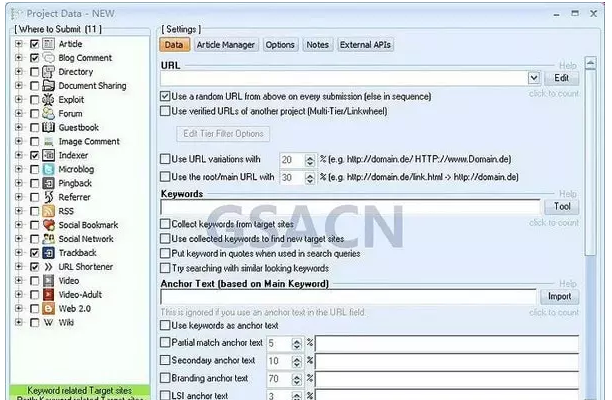Image resolution: width=612 pixels, height=400 pixels.
Task: Enable the Directory engine checkbox
Action: point(34,72)
